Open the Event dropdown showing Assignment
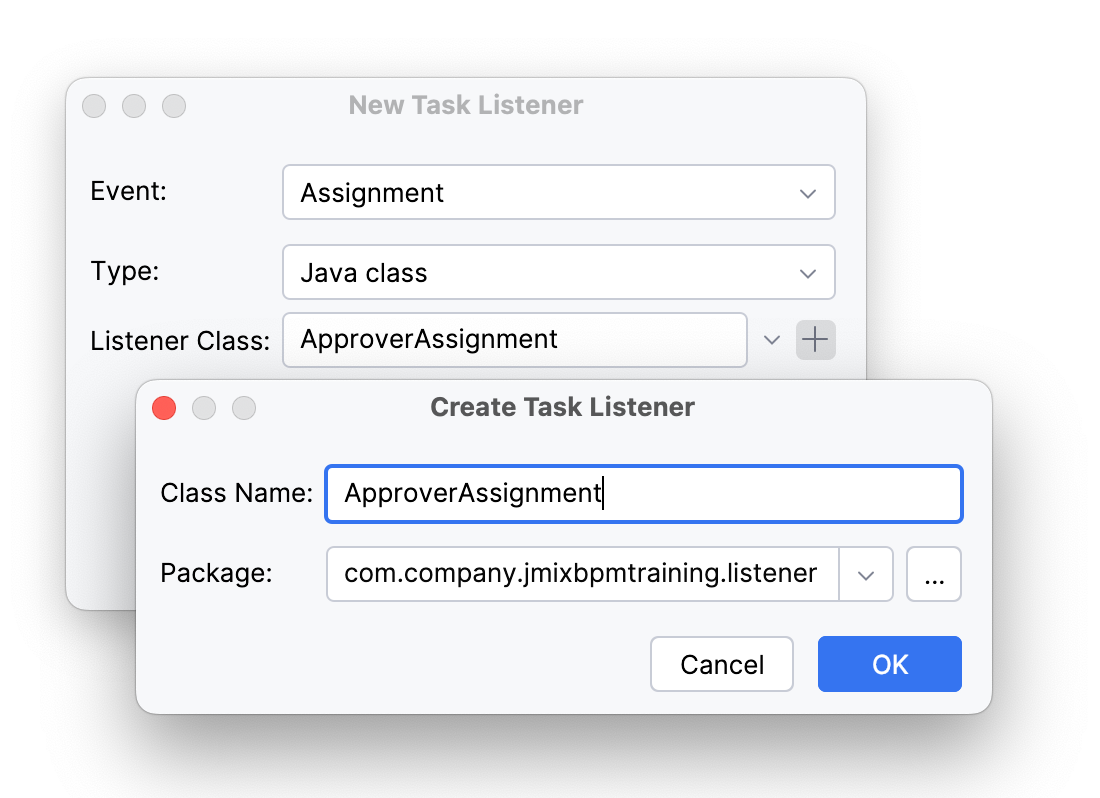The image size is (1100, 798). tap(558, 192)
